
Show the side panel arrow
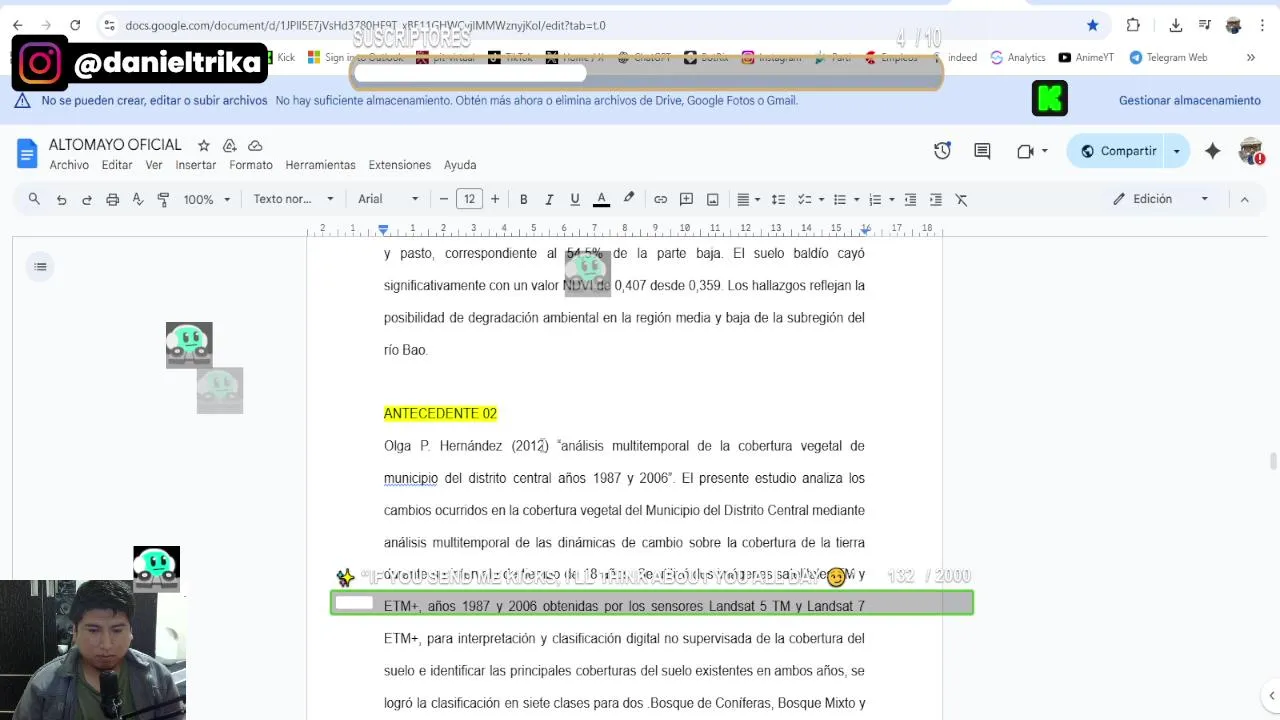pos(1271,695)
